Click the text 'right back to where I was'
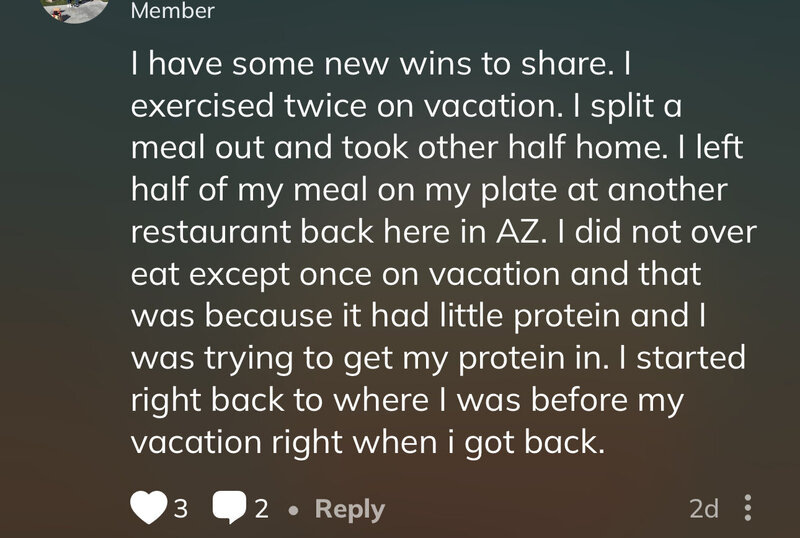800x538 pixels. point(326,400)
